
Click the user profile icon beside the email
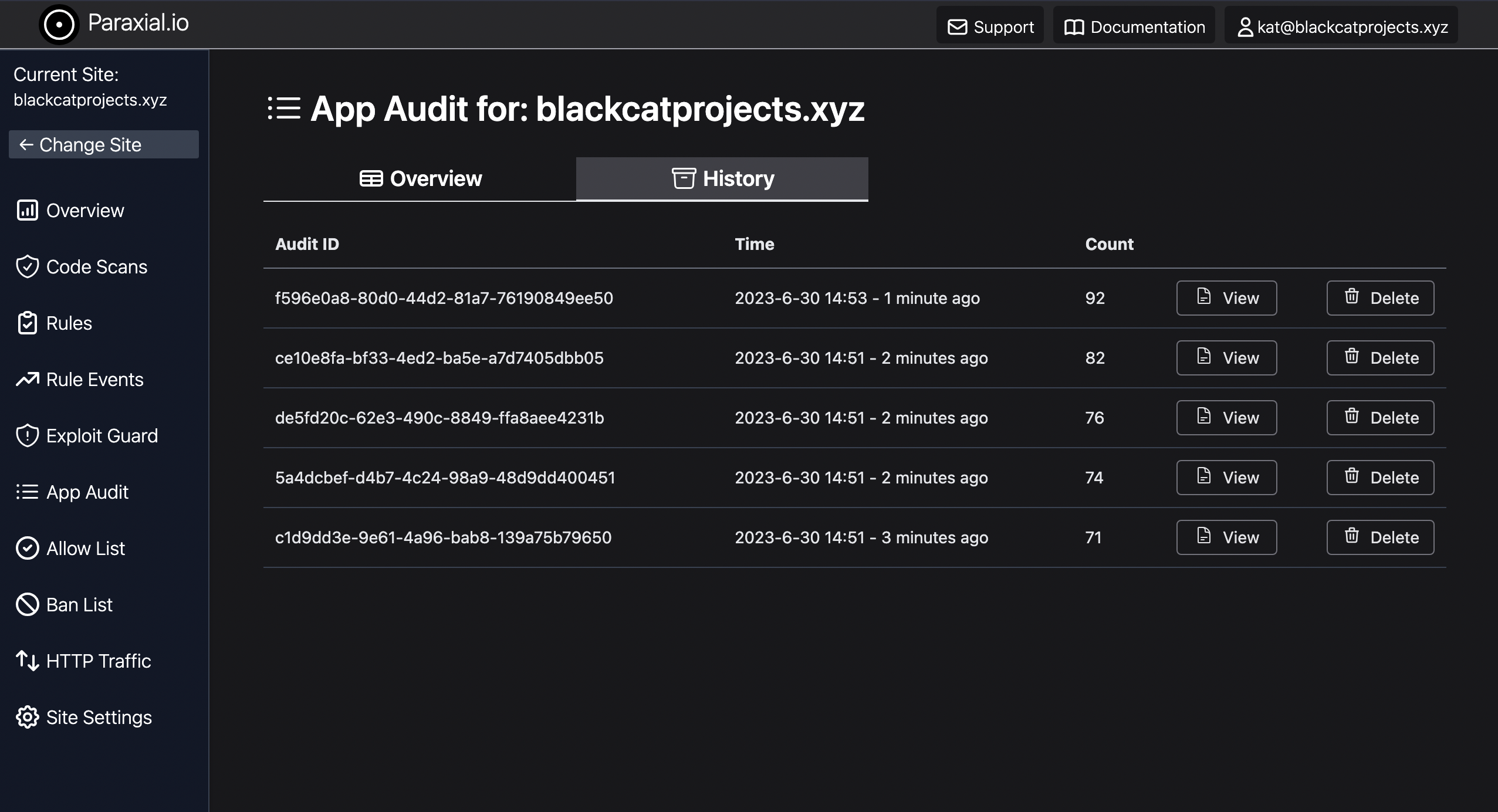tap(1245, 27)
